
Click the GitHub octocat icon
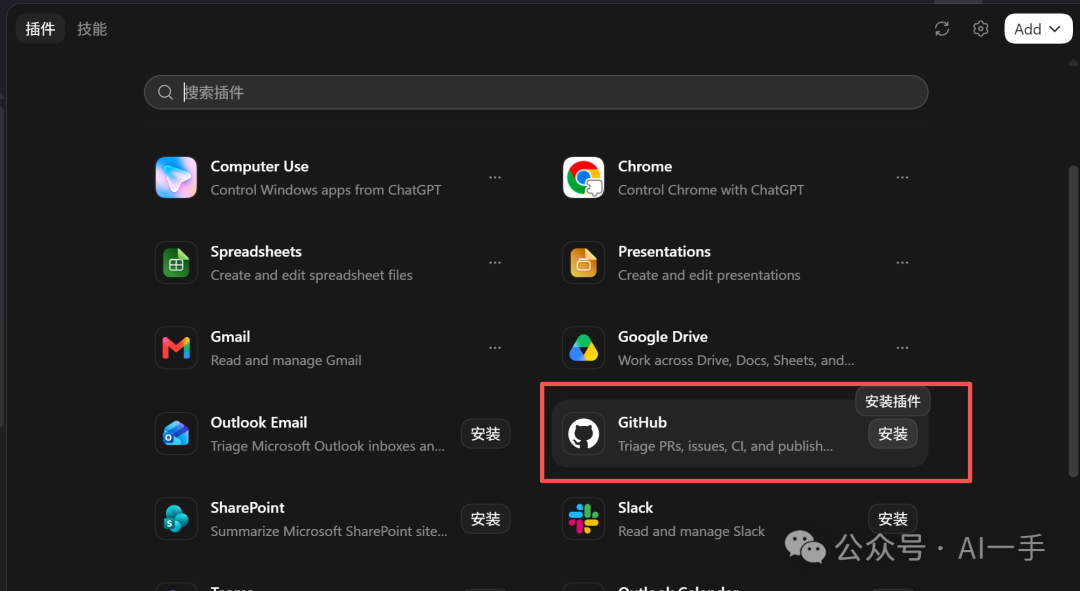click(583, 434)
